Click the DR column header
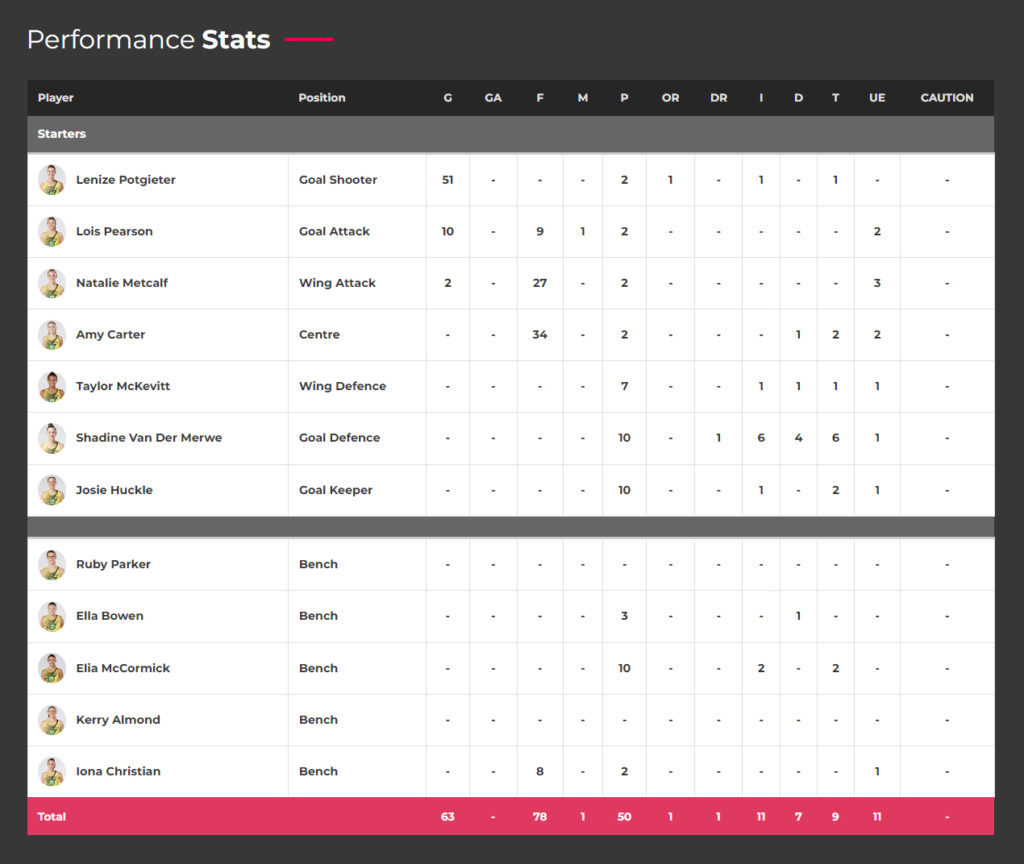The width and height of the screenshot is (1024, 864). [718, 98]
